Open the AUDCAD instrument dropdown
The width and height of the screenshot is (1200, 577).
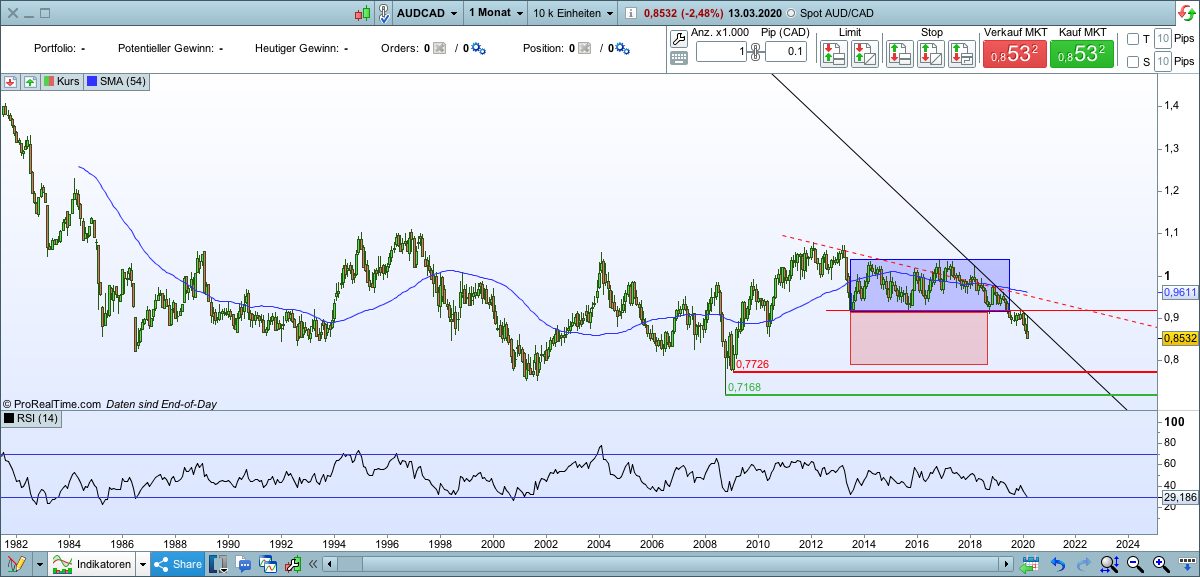pyautogui.click(x=423, y=13)
